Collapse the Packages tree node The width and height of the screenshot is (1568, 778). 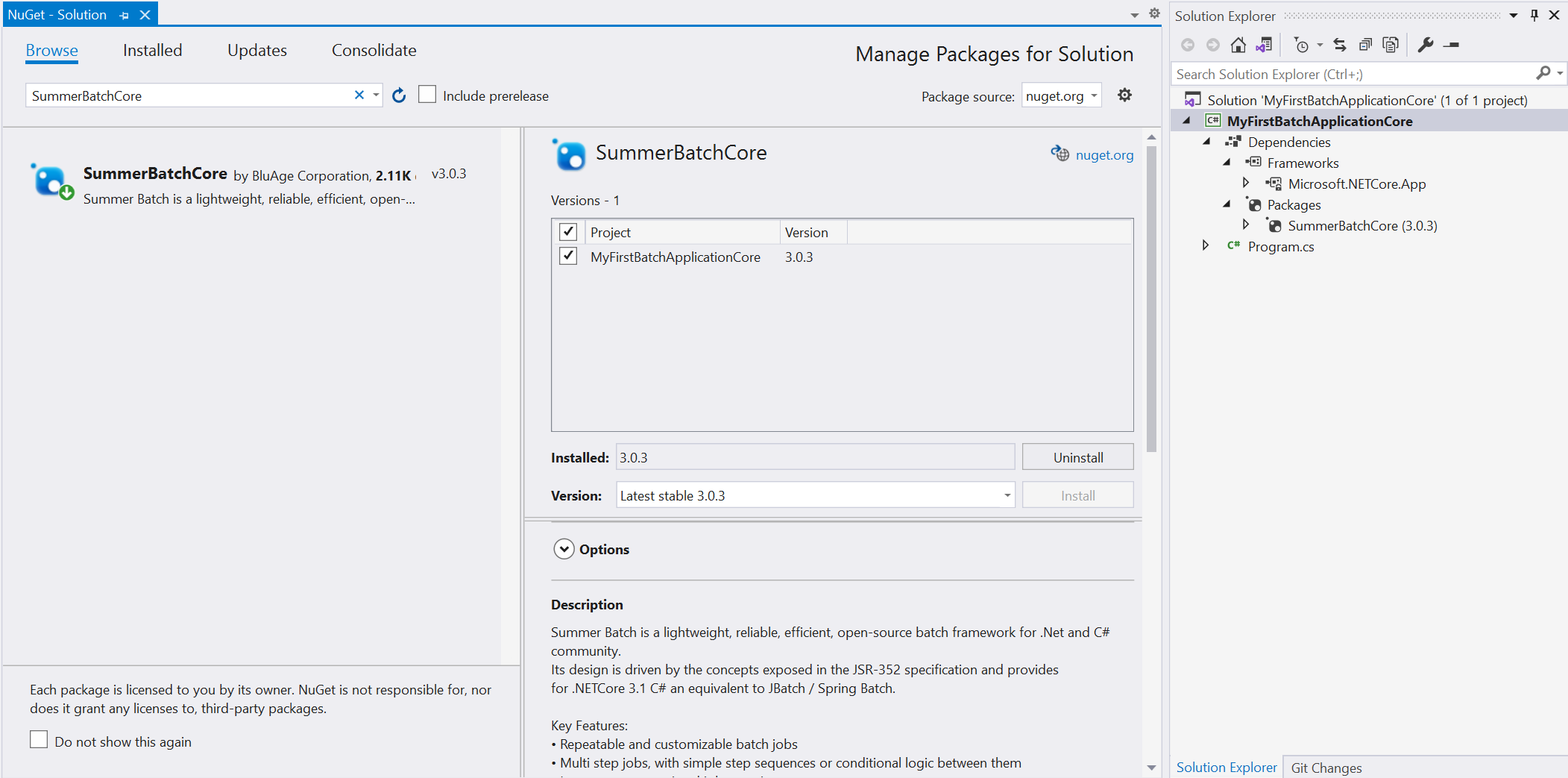pos(1227,204)
